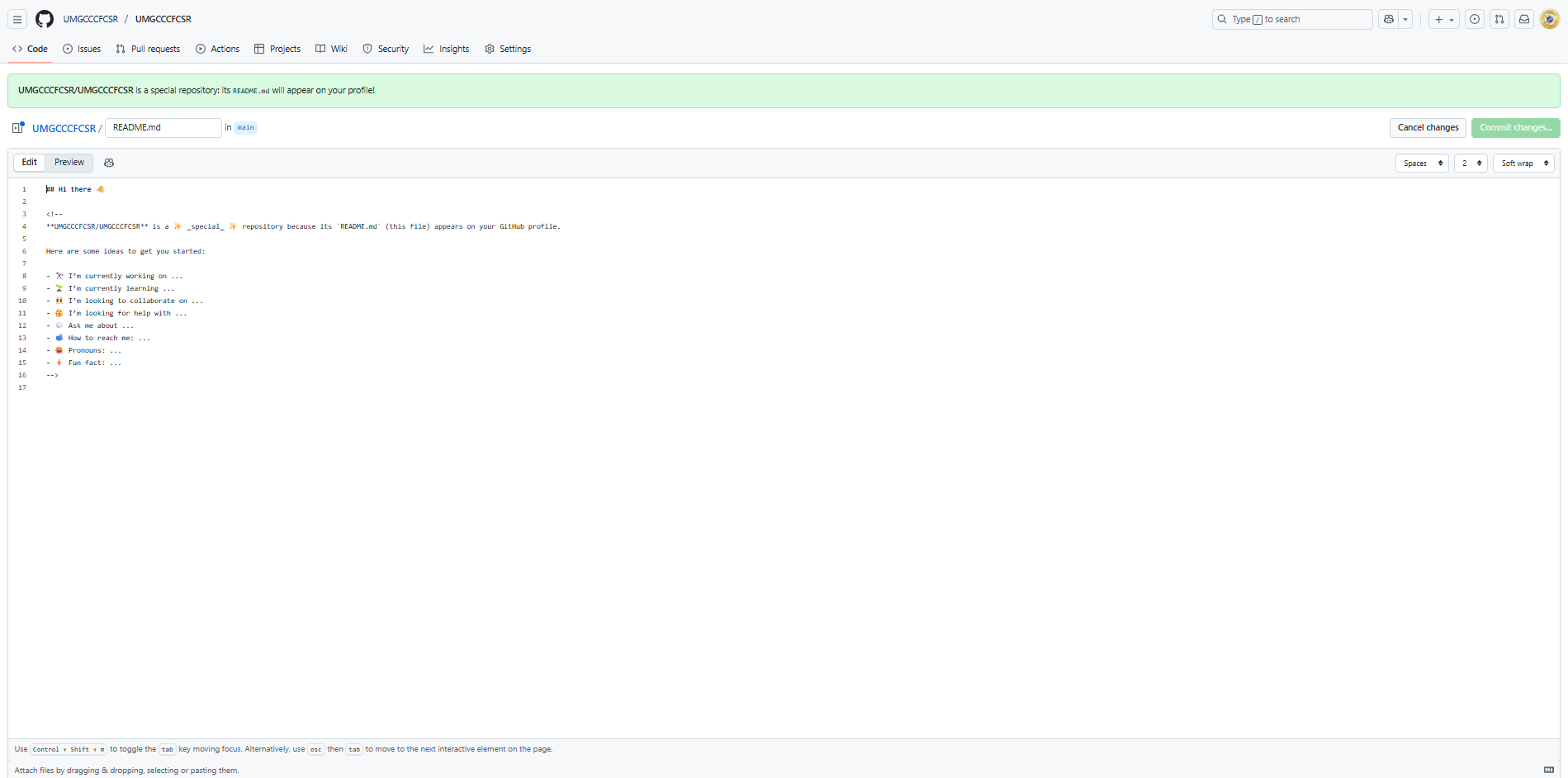Click the user profile avatar
Image resolution: width=1568 pixels, height=778 pixels.
[1550, 19]
